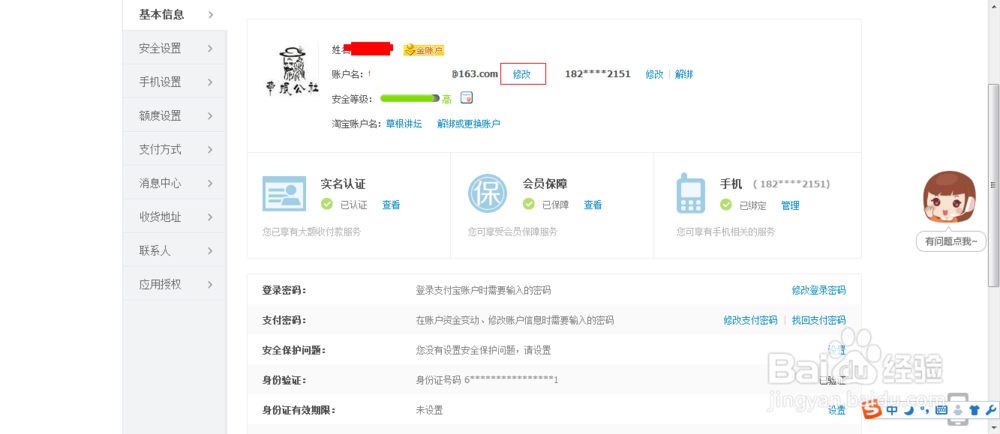Click the 安全保护问题 row label
The height and width of the screenshot is (434, 1000).
pyautogui.click(x=294, y=350)
